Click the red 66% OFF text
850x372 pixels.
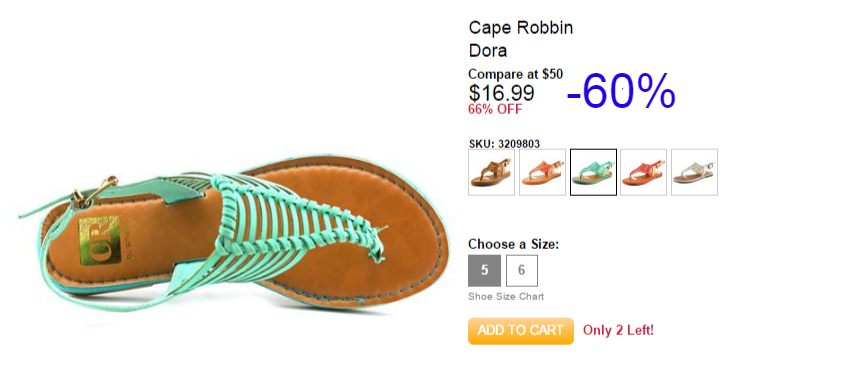[x=495, y=110]
